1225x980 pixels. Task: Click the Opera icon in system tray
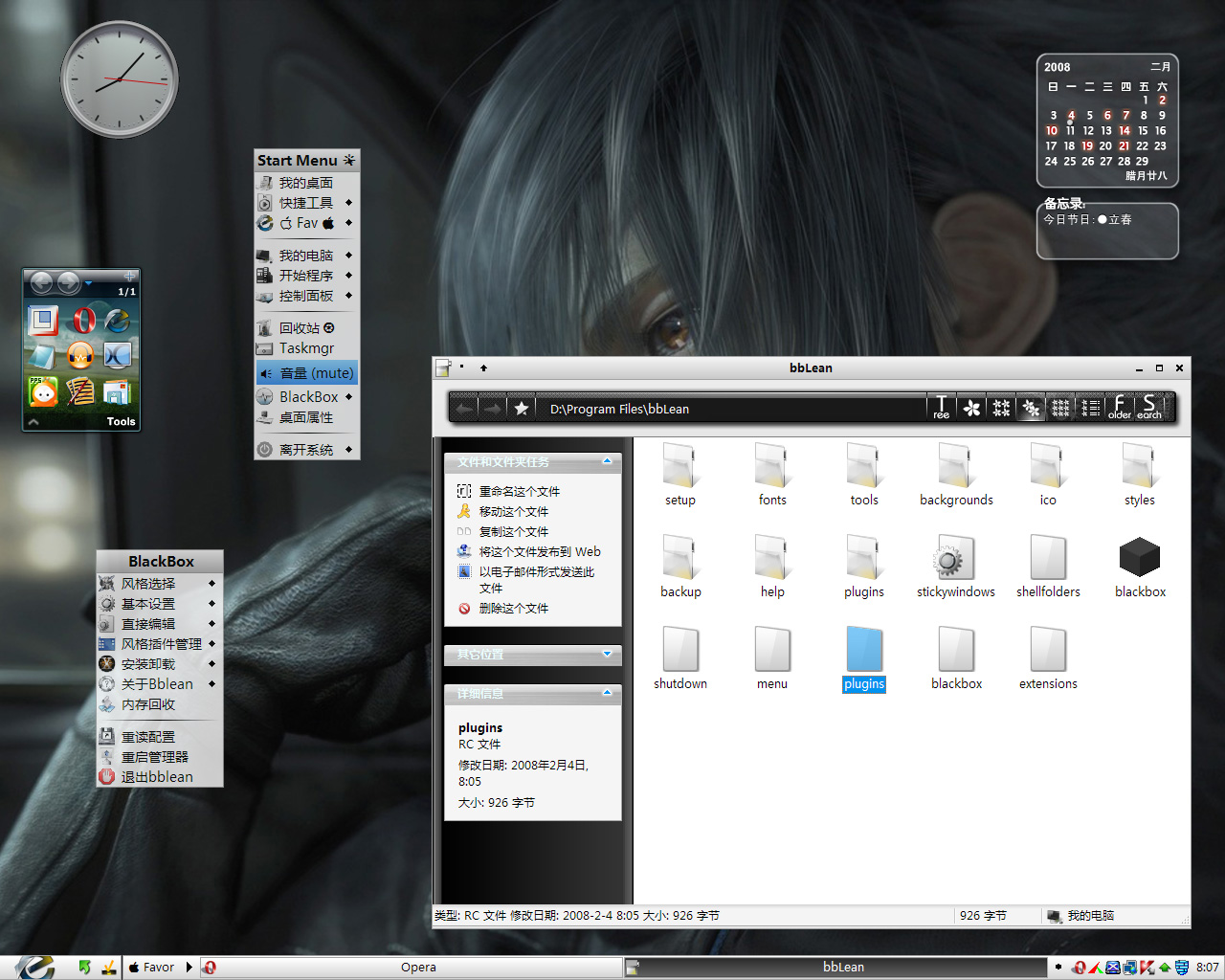pos(1079,968)
